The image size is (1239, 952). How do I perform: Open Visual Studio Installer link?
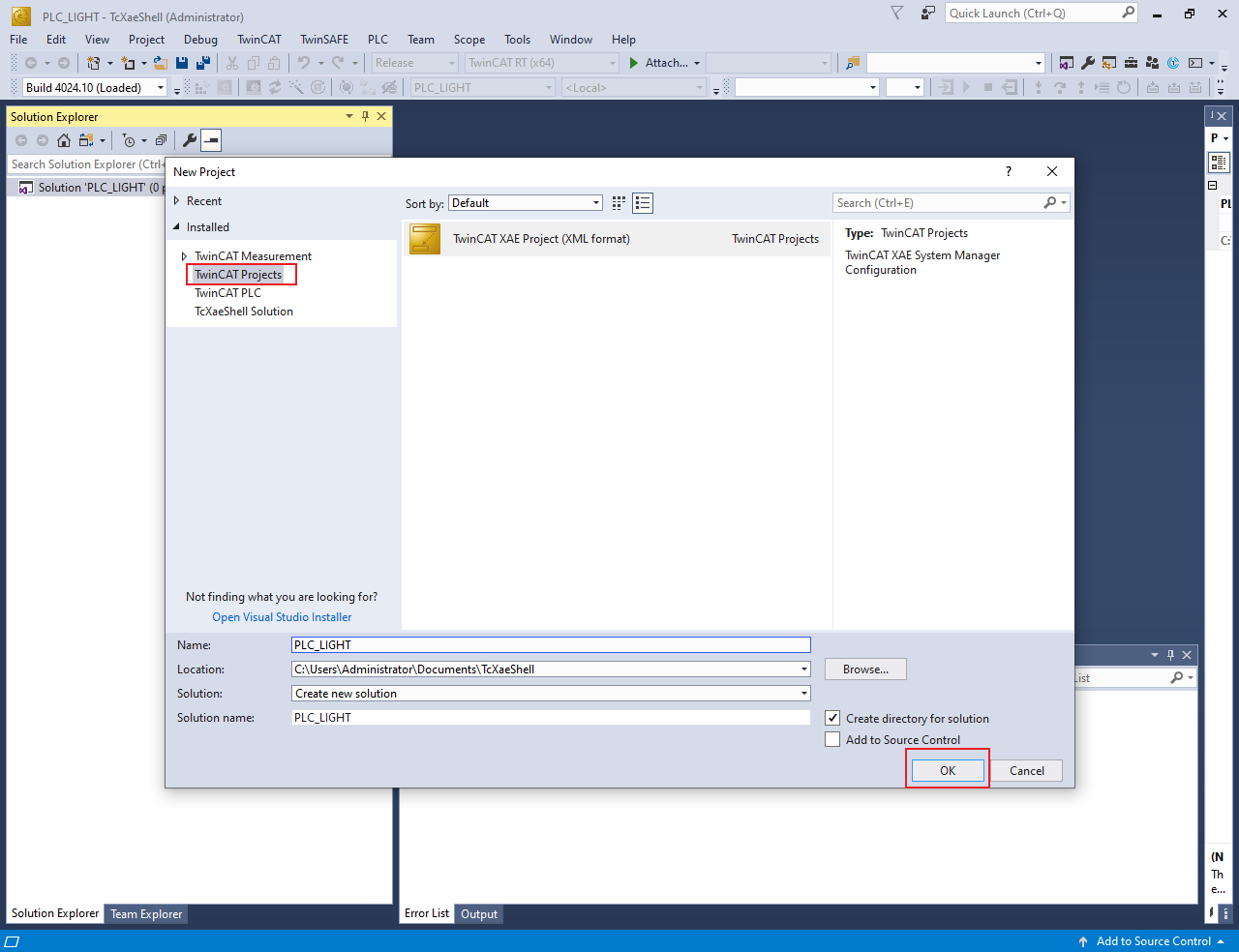pos(282,617)
